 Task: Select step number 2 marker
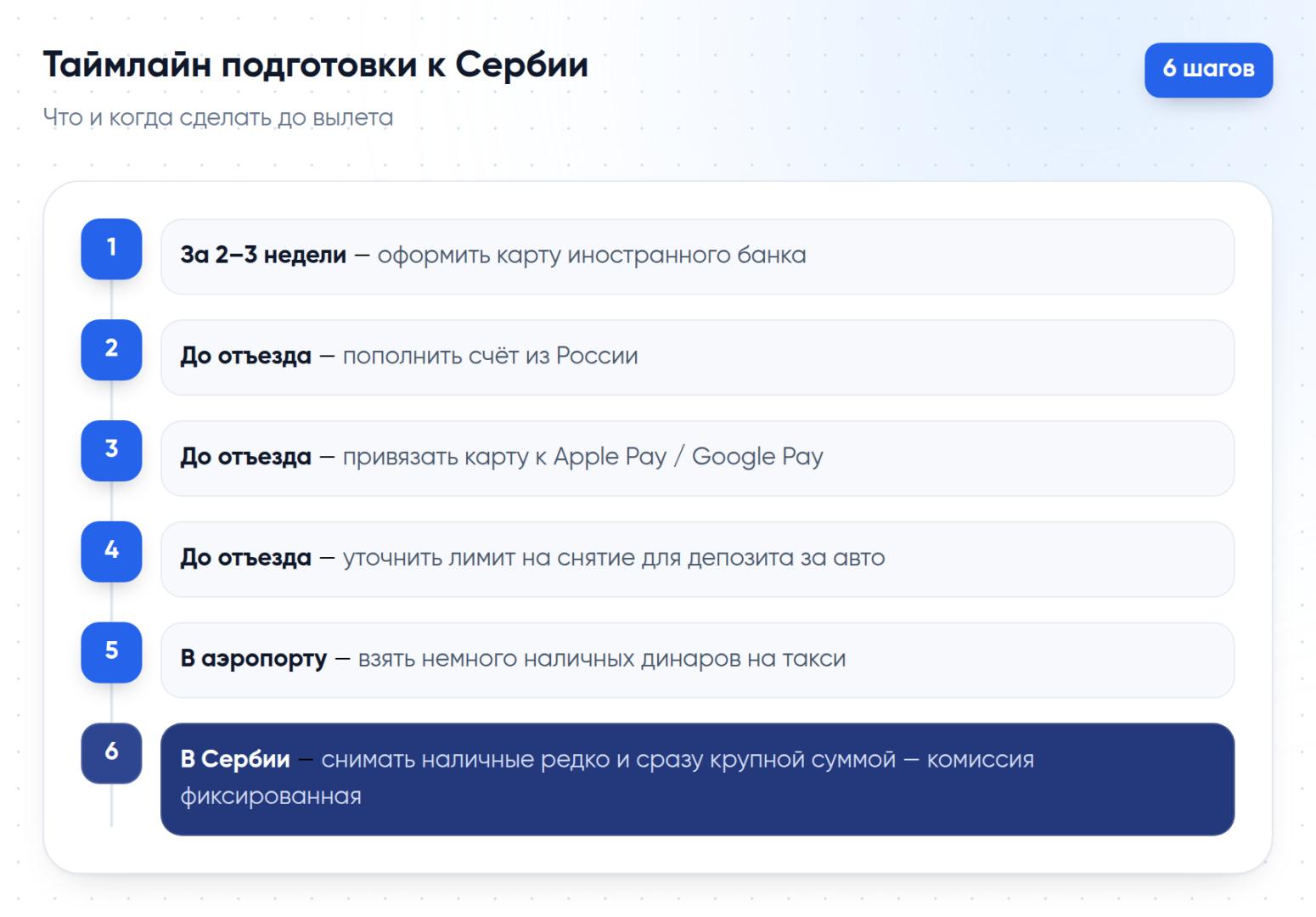[111, 350]
